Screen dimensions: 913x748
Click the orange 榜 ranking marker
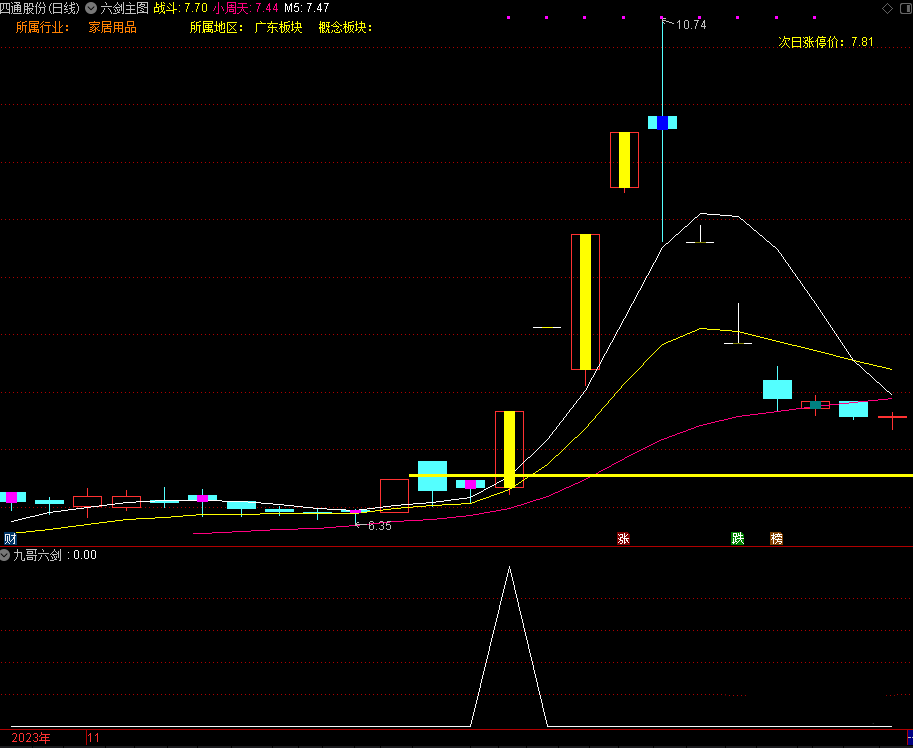(x=776, y=539)
